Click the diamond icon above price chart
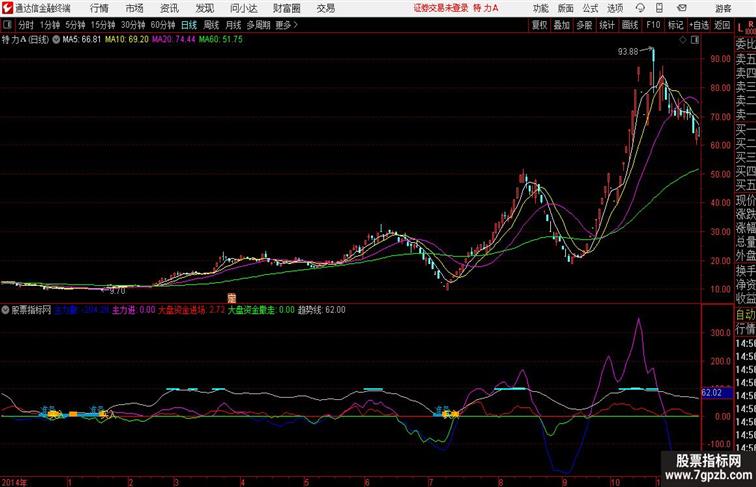756x487 pixels. point(682,40)
